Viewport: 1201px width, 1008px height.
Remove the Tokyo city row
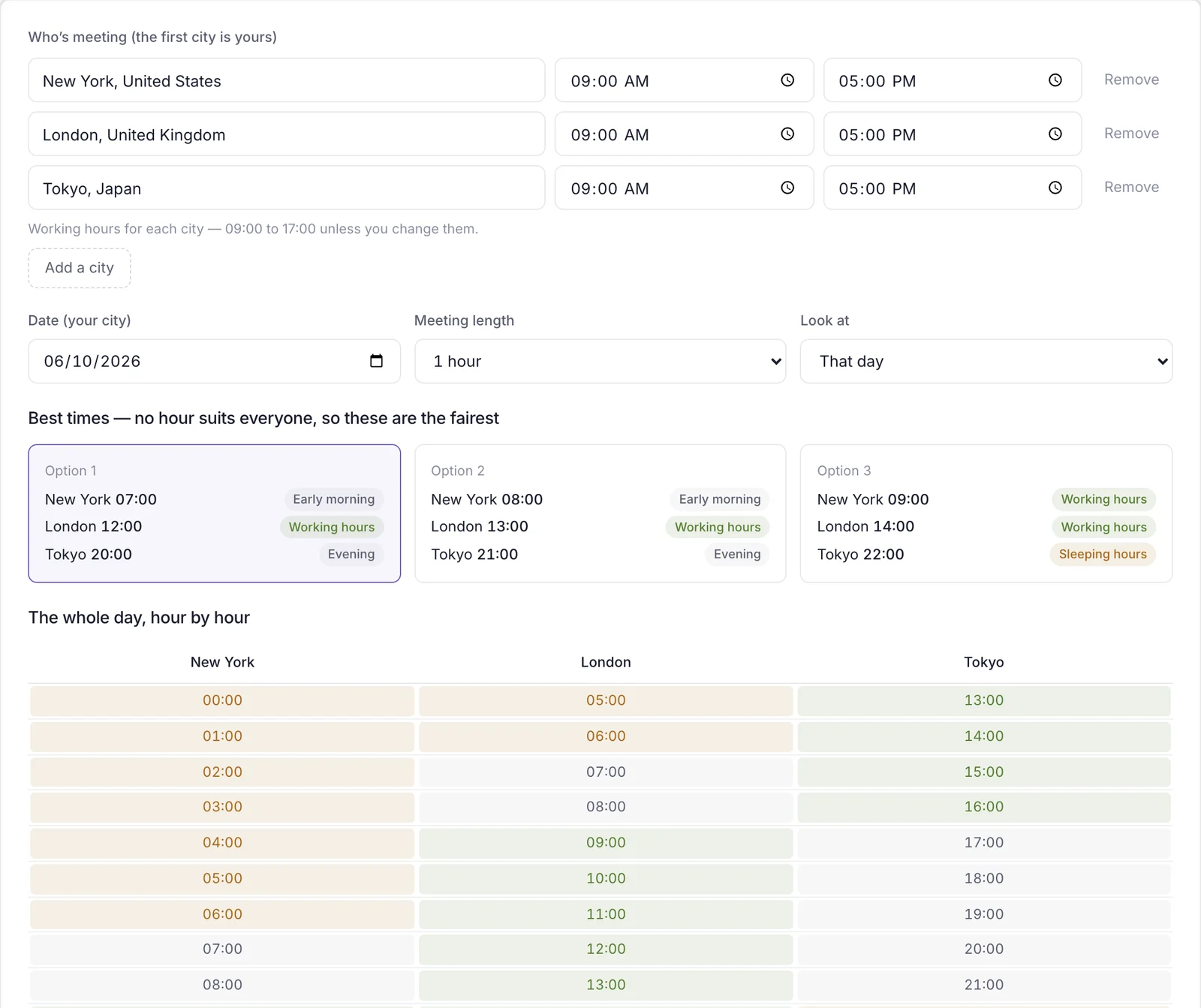coord(1131,188)
